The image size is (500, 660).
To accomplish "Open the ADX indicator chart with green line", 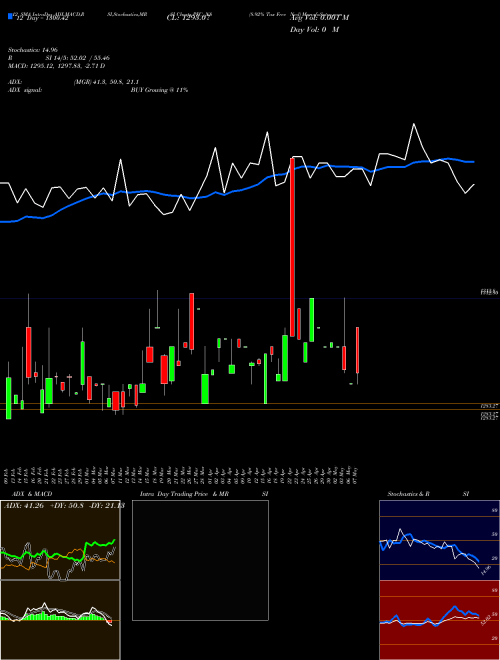I will 60,540.
